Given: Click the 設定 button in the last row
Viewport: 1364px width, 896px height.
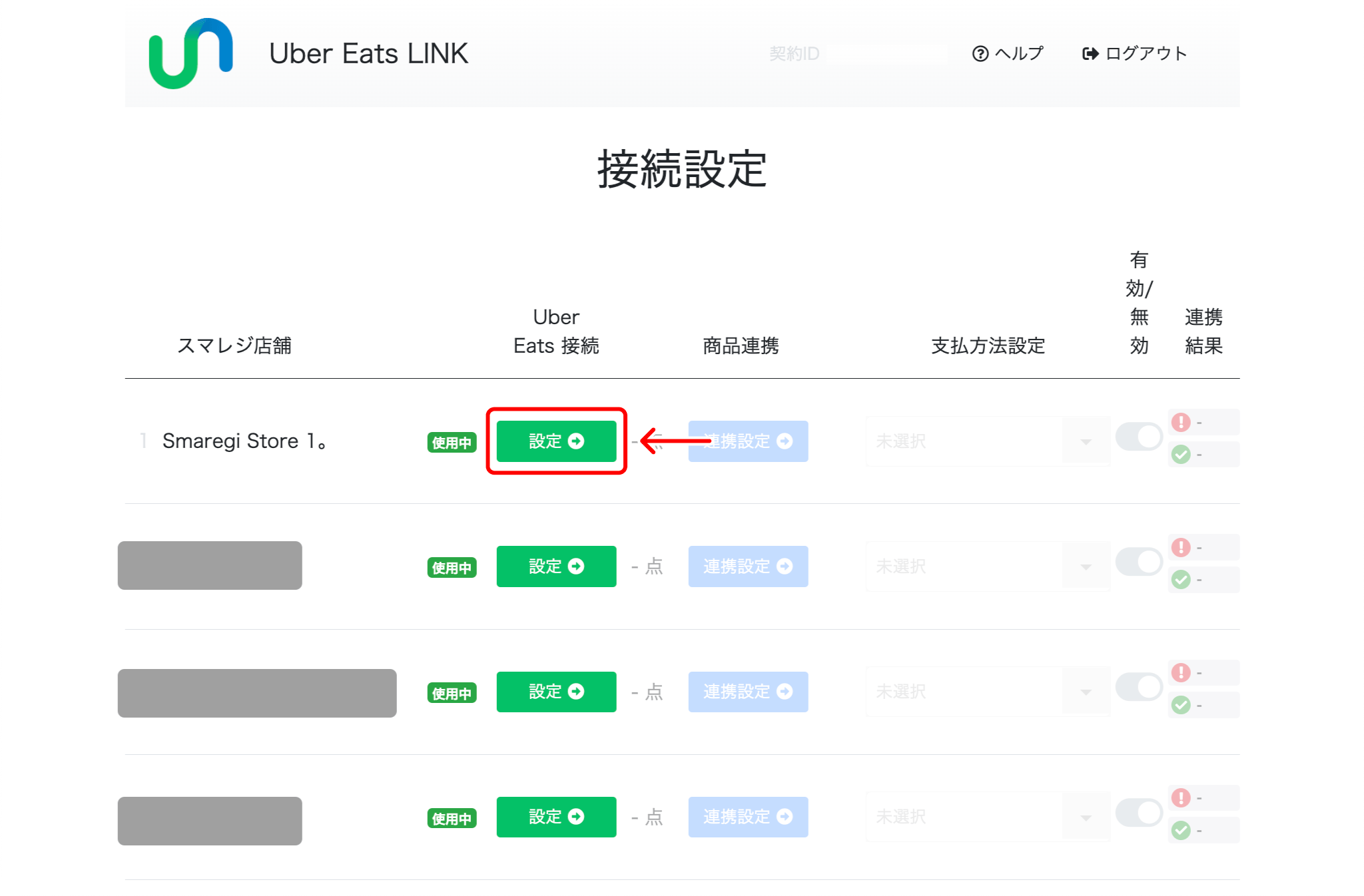Looking at the screenshot, I should coord(556,817).
